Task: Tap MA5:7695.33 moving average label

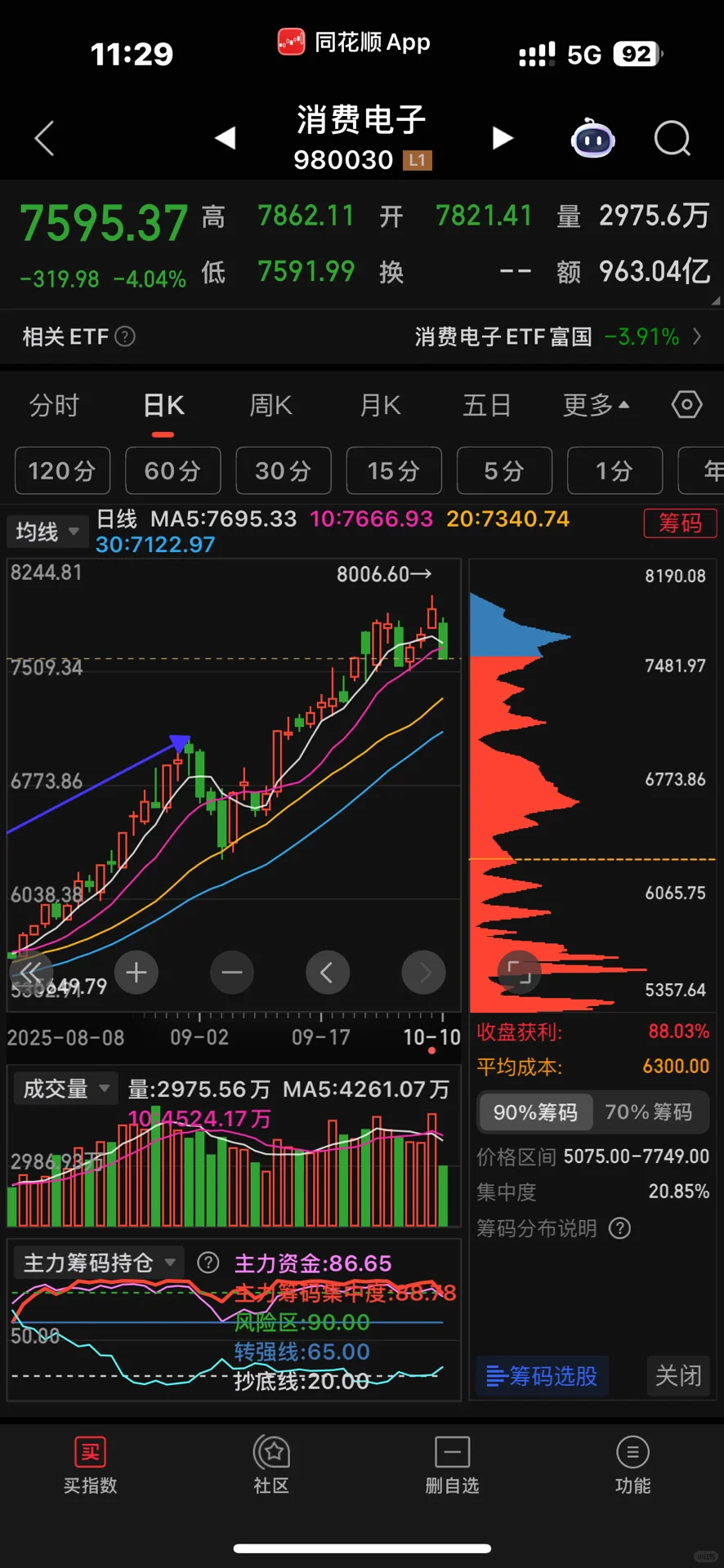Action: click(x=223, y=519)
